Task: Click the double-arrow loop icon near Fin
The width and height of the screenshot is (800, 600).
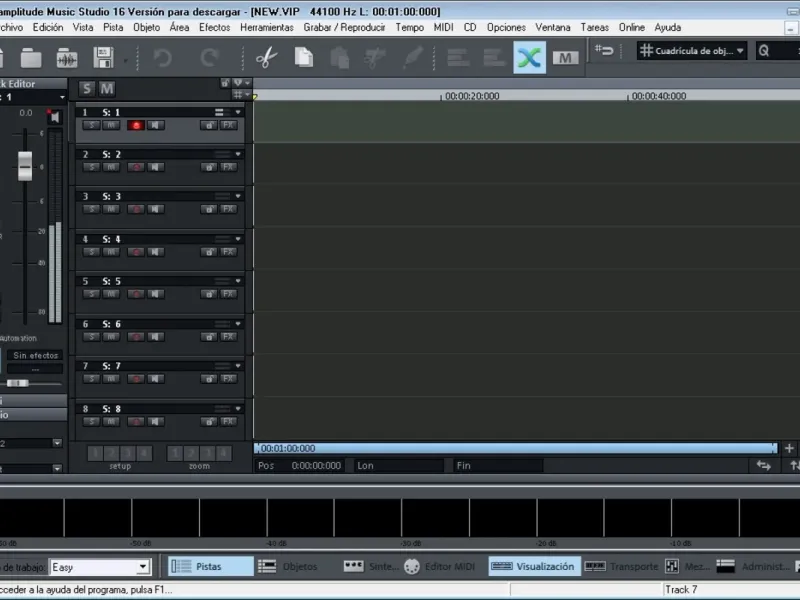Action: point(763,465)
